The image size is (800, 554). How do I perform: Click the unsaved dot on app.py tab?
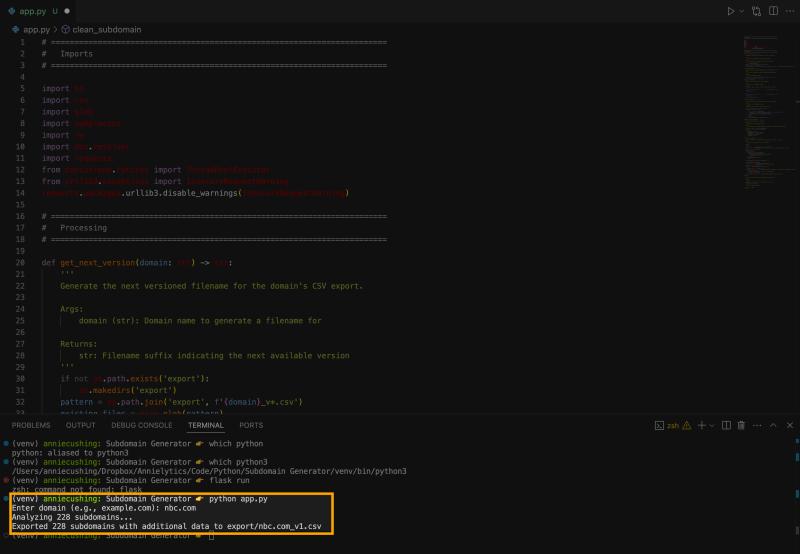[67, 11]
